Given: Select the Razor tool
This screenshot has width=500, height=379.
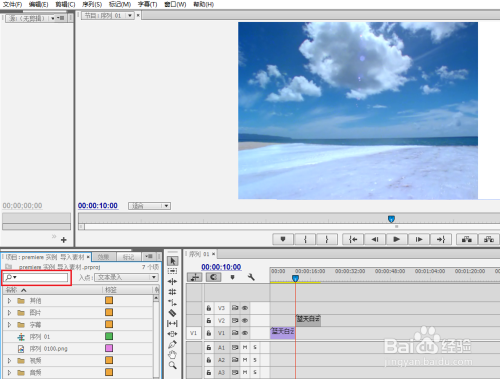Looking at the screenshot, I should pos(172,313).
